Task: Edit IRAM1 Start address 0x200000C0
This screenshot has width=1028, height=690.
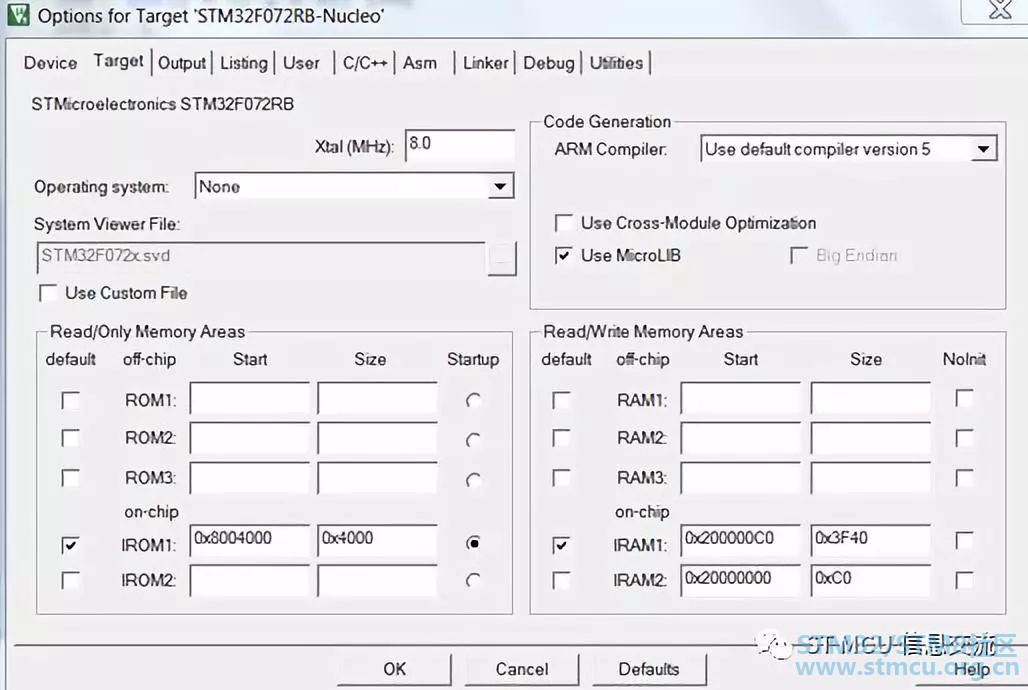Action: pyautogui.click(x=740, y=540)
